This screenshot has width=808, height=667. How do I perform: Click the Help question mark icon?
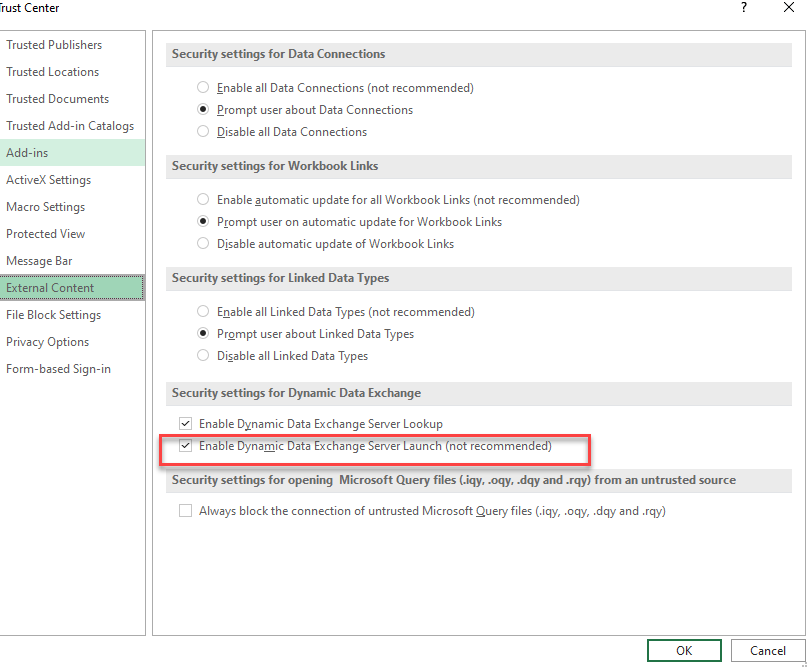743,8
